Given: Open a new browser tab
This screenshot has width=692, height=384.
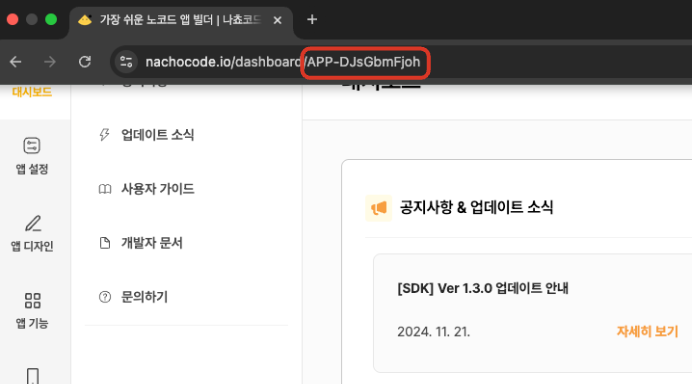Looking at the screenshot, I should (x=312, y=19).
